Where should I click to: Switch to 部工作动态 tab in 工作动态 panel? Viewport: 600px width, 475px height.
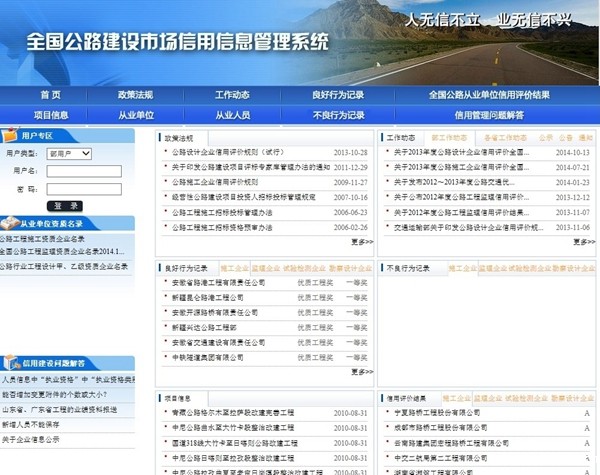click(449, 138)
